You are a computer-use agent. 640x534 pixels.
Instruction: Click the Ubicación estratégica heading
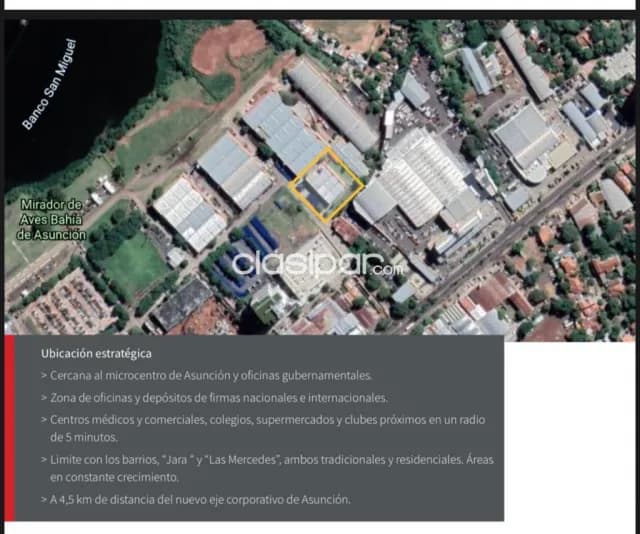96,354
